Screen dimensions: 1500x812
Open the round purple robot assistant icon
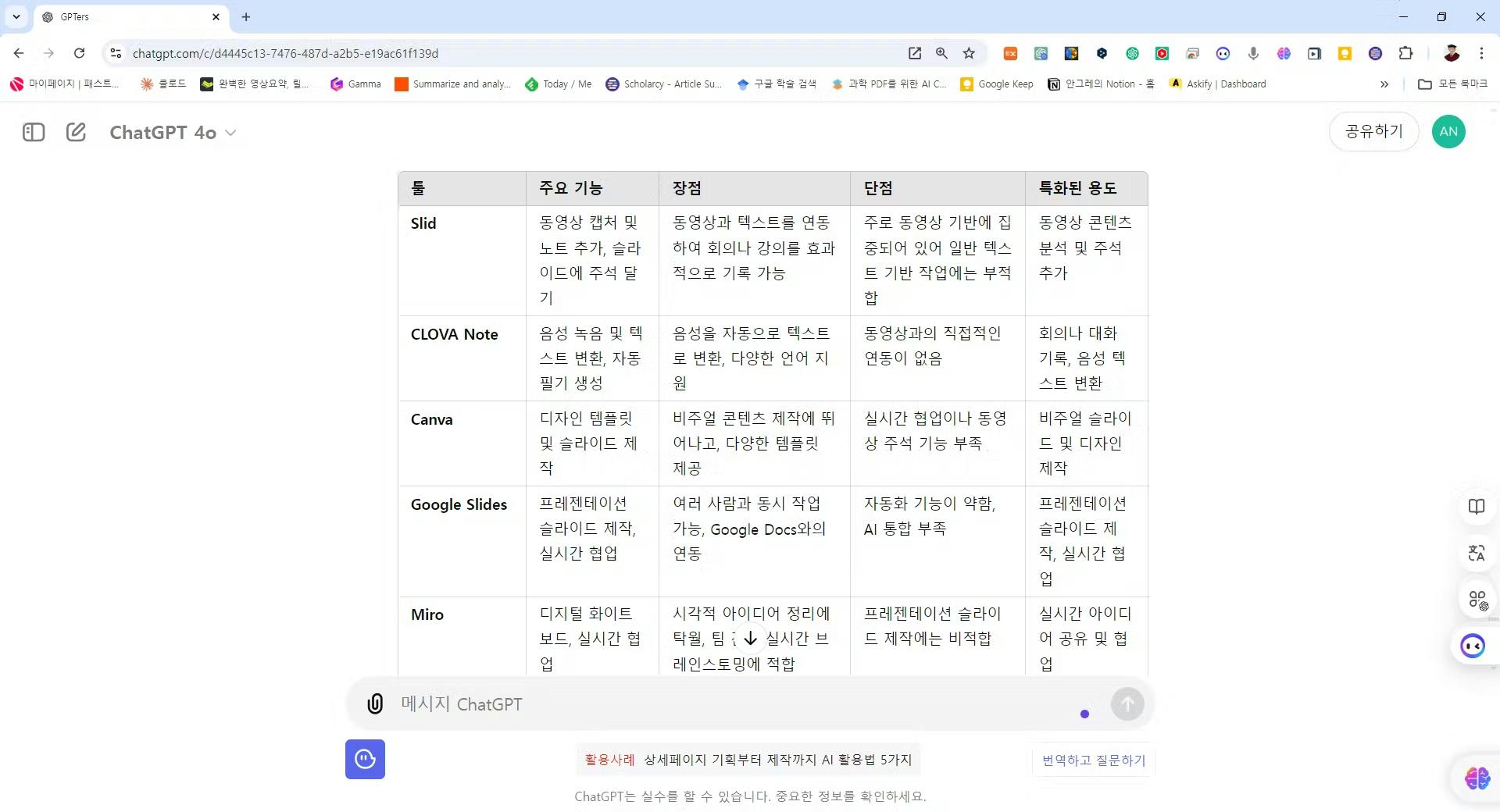tap(1473, 646)
